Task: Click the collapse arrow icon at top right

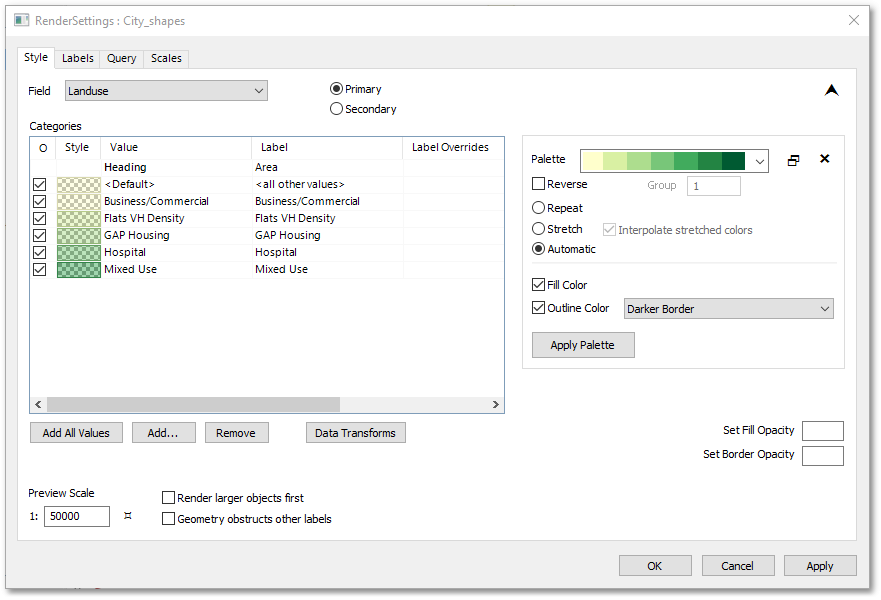Action: pos(832,90)
